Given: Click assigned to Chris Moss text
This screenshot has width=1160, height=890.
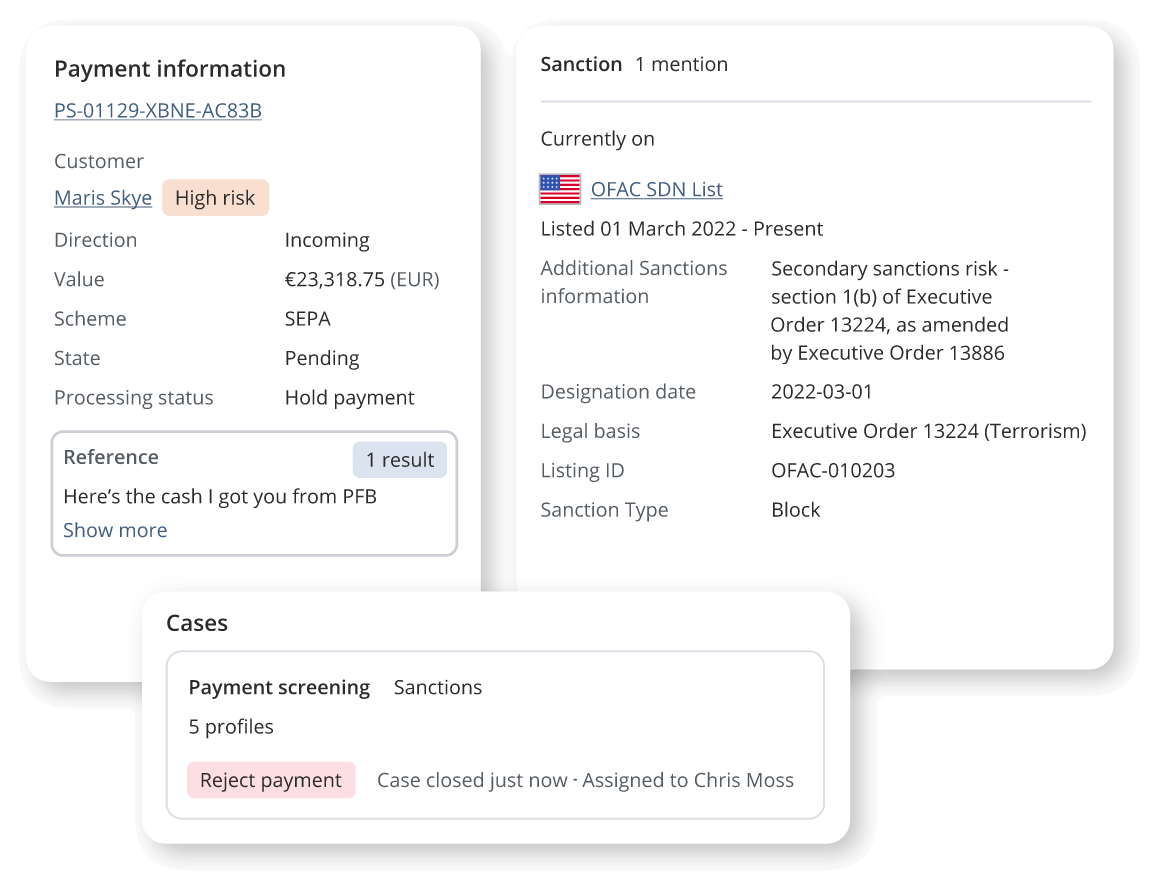Looking at the screenshot, I should [x=688, y=781].
